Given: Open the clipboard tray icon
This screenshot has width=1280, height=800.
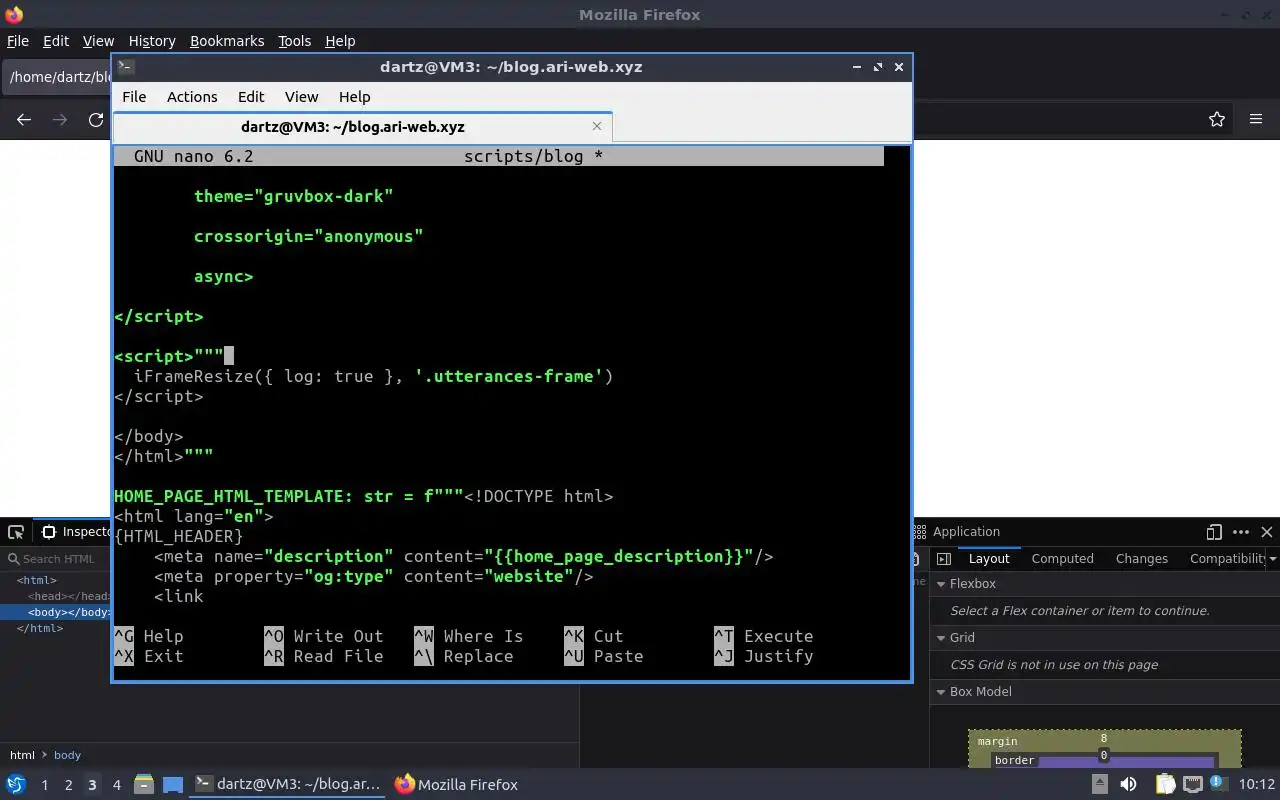Looking at the screenshot, I should point(1165,784).
